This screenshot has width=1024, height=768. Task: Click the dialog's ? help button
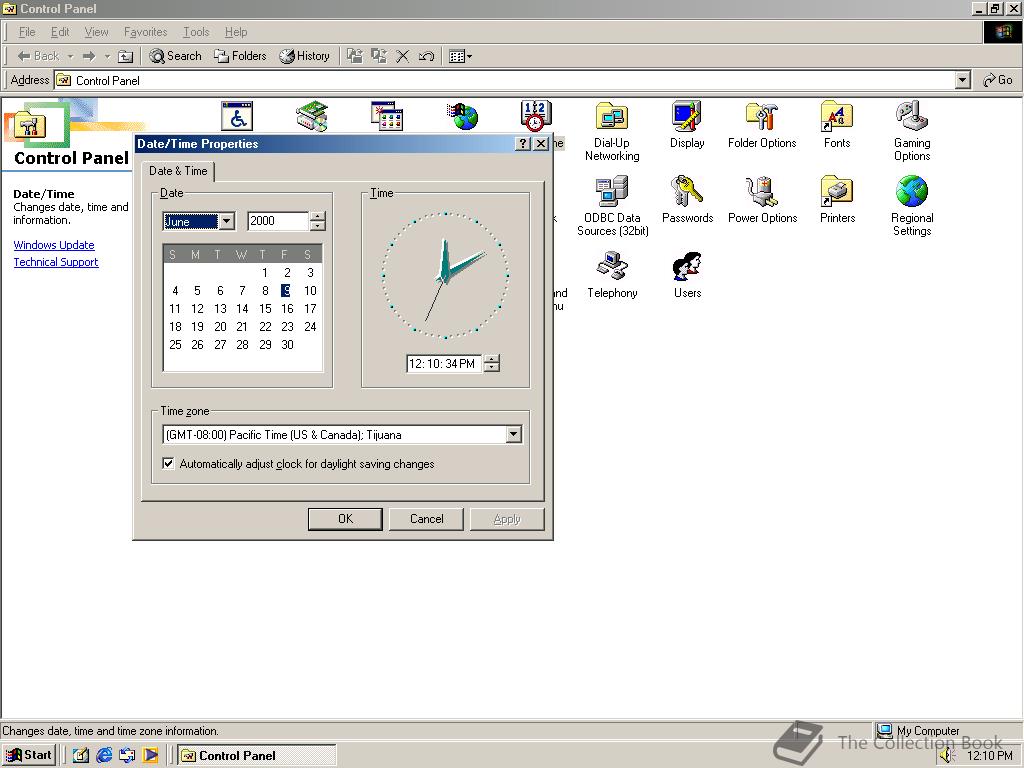pos(523,144)
